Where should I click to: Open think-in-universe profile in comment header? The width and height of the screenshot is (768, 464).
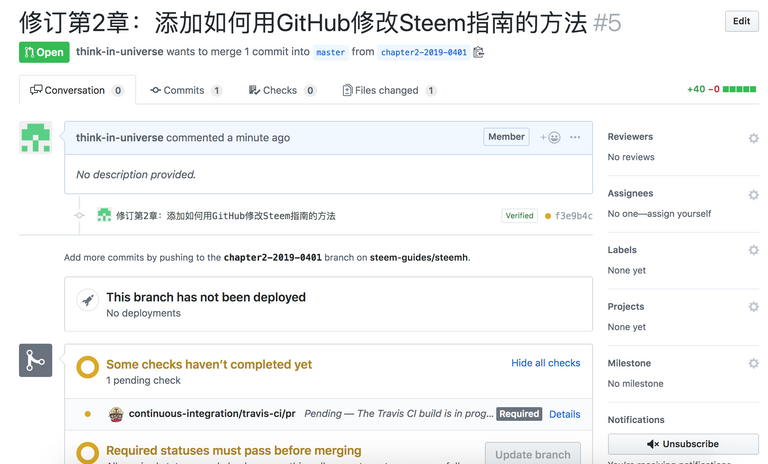[x=119, y=138]
